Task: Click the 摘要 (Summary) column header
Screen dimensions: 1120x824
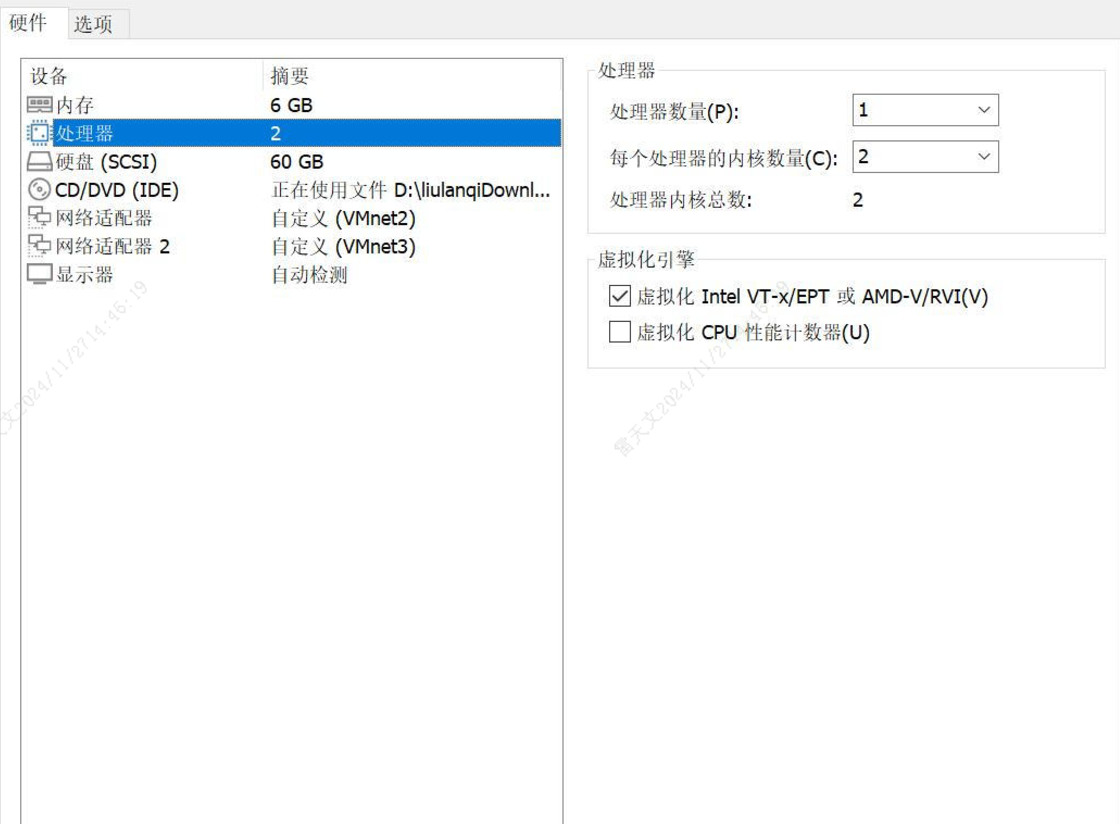Action: coord(290,76)
